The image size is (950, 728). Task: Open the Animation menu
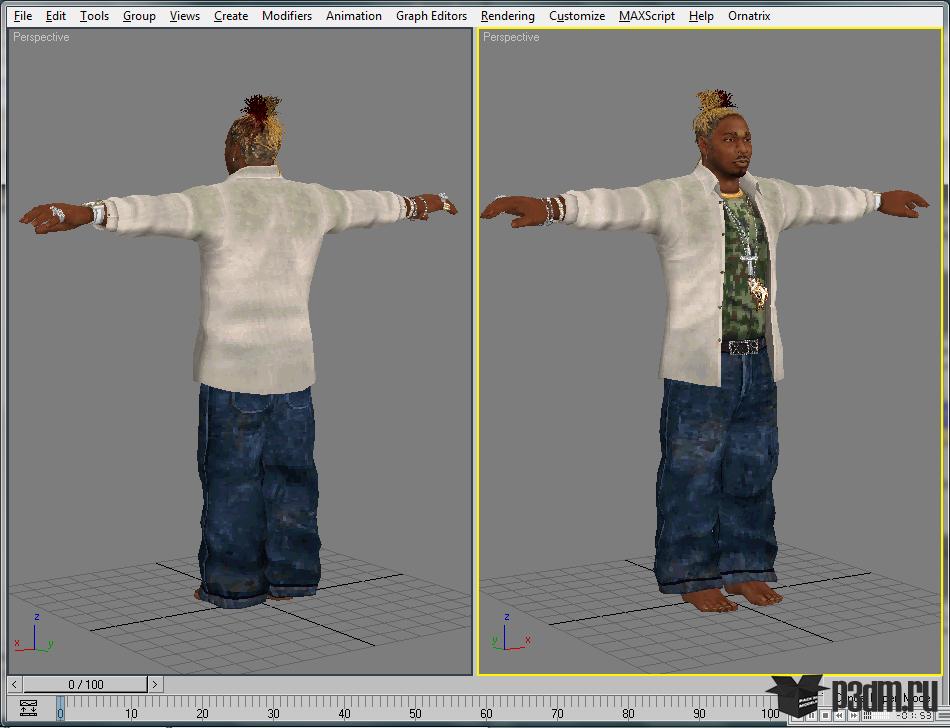354,16
